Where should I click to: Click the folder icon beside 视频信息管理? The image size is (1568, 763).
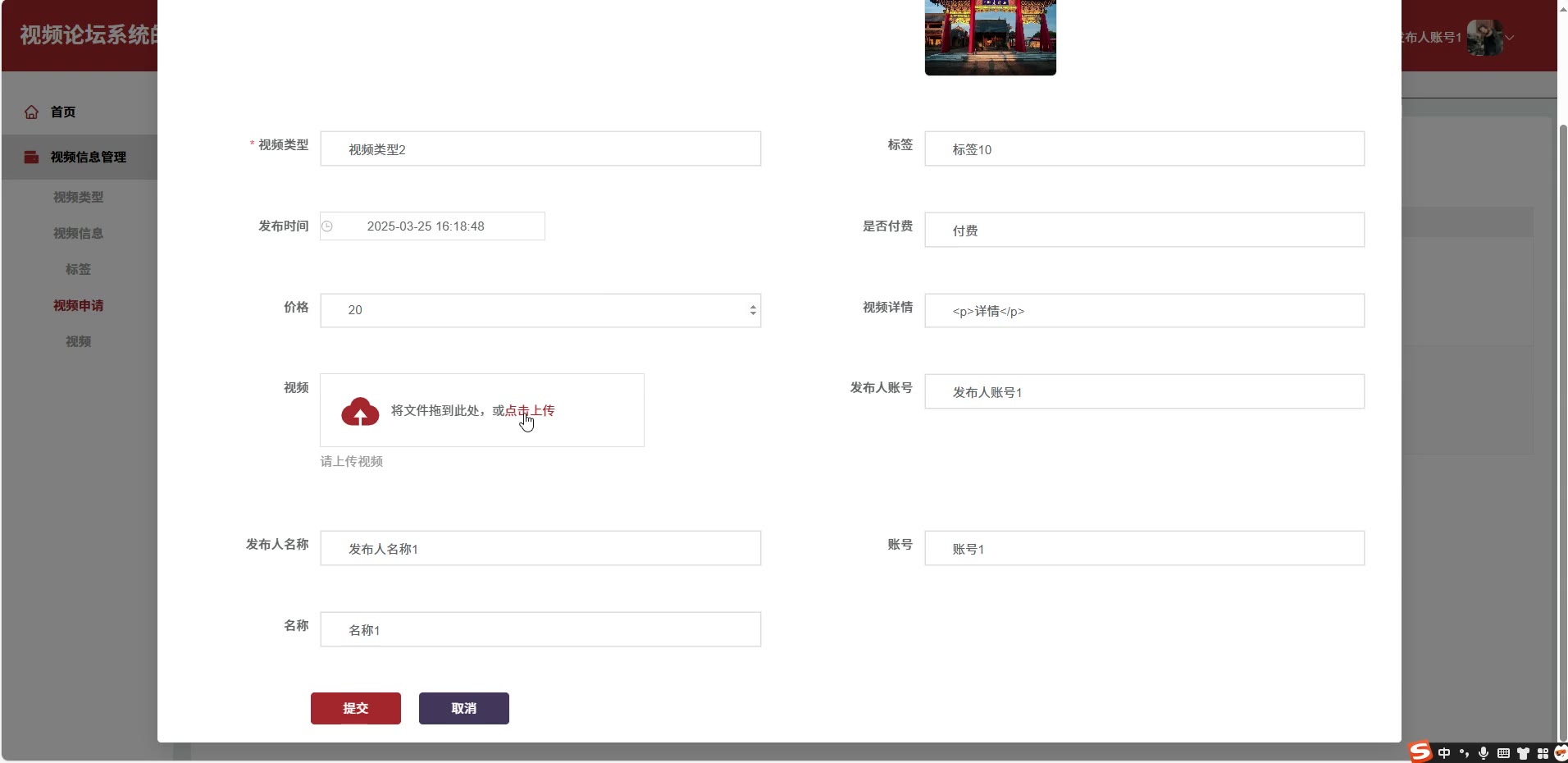coord(31,158)
